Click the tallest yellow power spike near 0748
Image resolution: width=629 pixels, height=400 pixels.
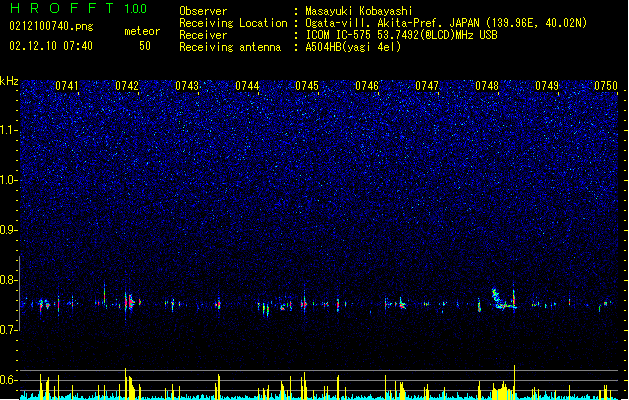[514, 382]
